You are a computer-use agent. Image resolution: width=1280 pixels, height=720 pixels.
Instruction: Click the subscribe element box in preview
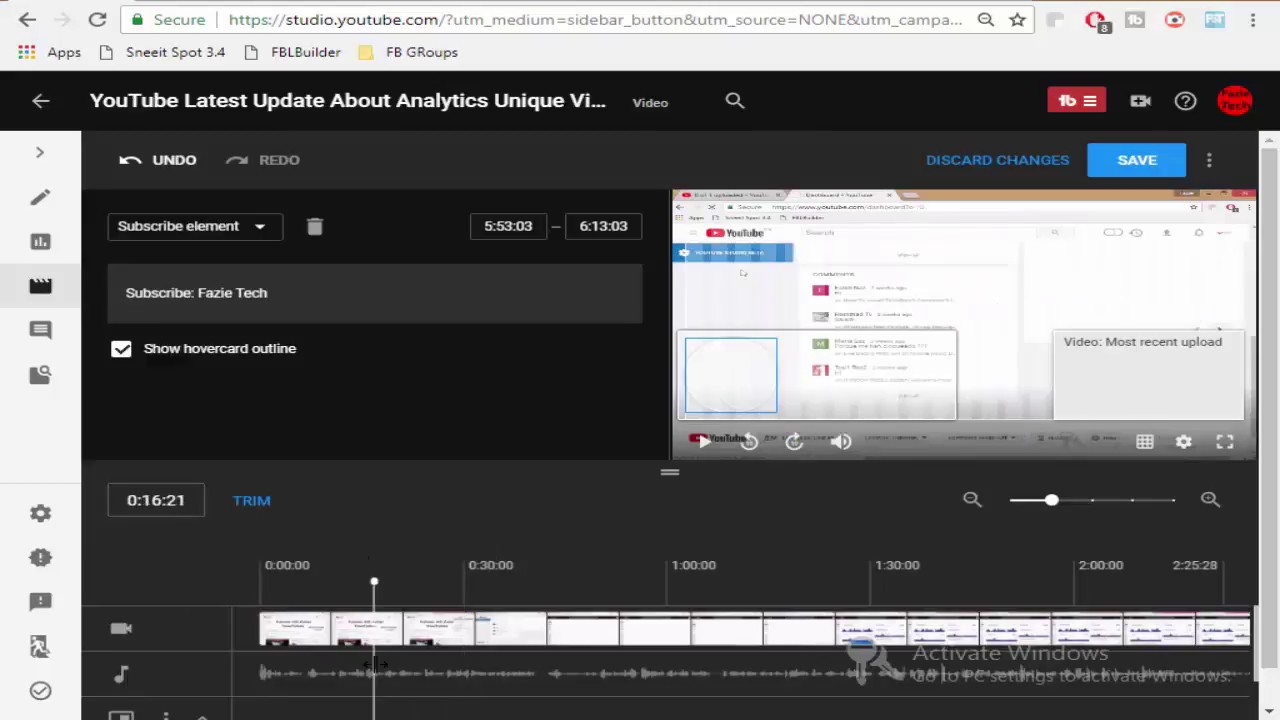pyautogui.click(x=730, y=375)
